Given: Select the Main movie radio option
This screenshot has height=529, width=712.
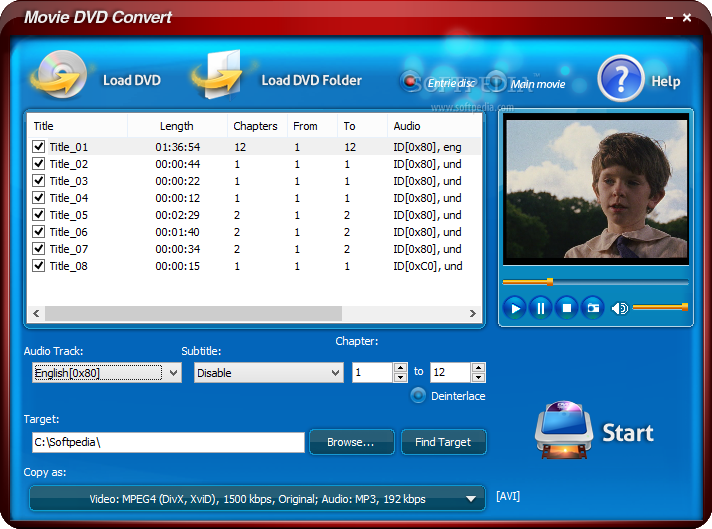Looking at the screenshot, I should (497, 82).
